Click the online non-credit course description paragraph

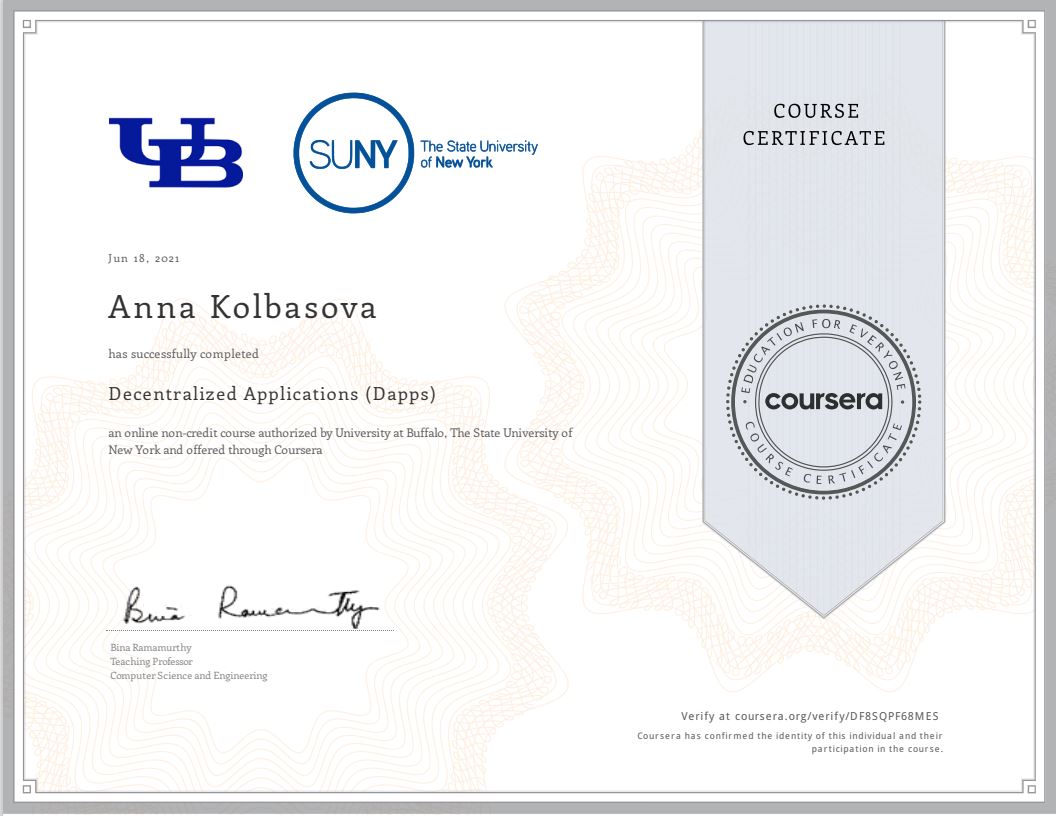pos(340,441)
